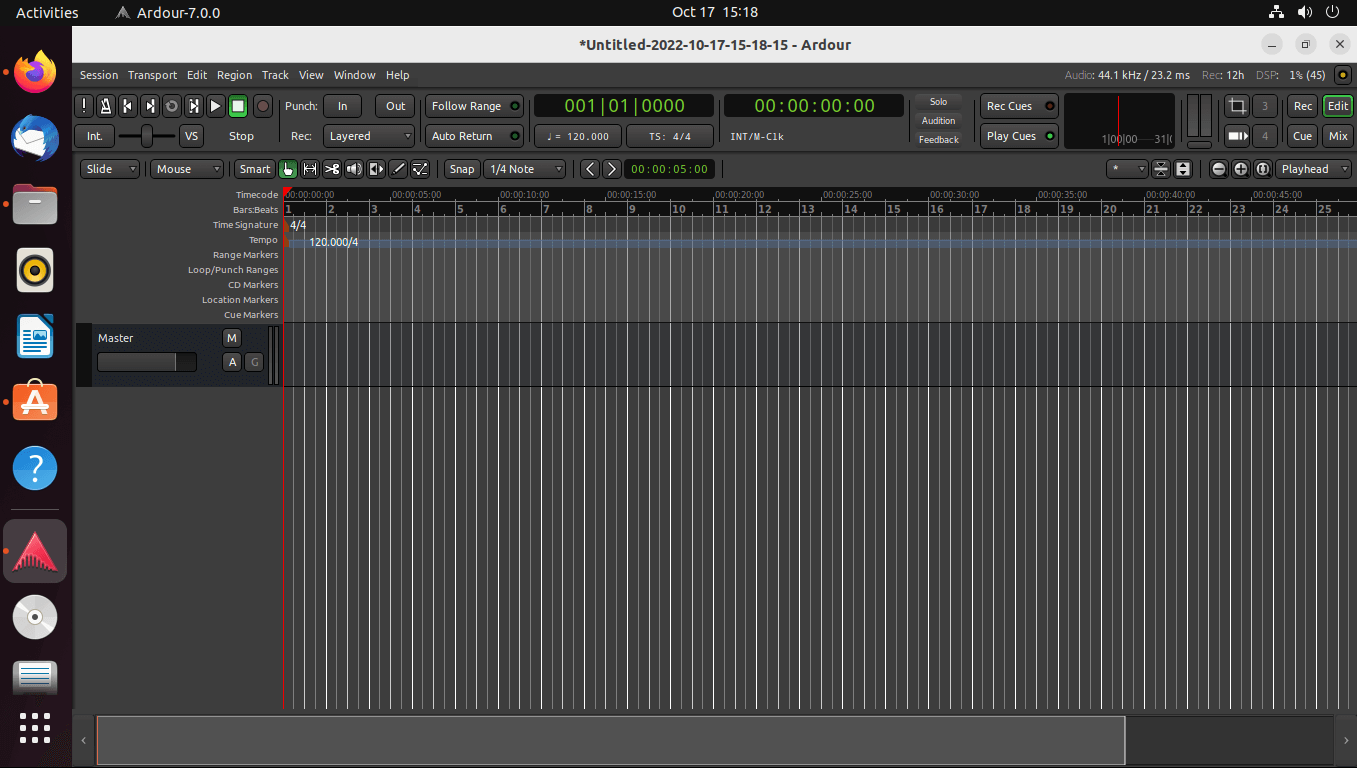
Task: Select the Audition tool speaker icon
Action: [354, 169]
